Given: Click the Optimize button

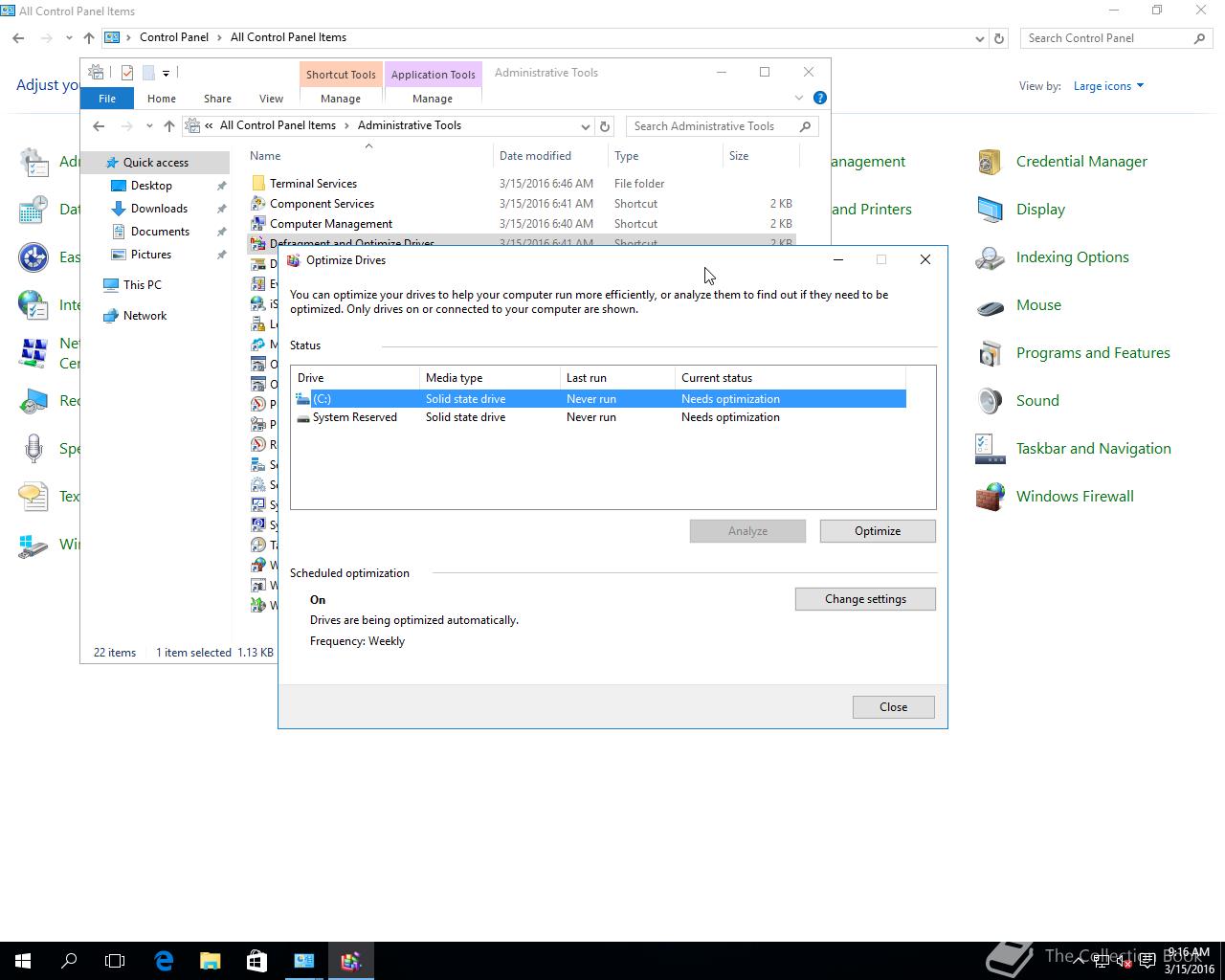Looking at the screenshot, I should click(878, 531).
